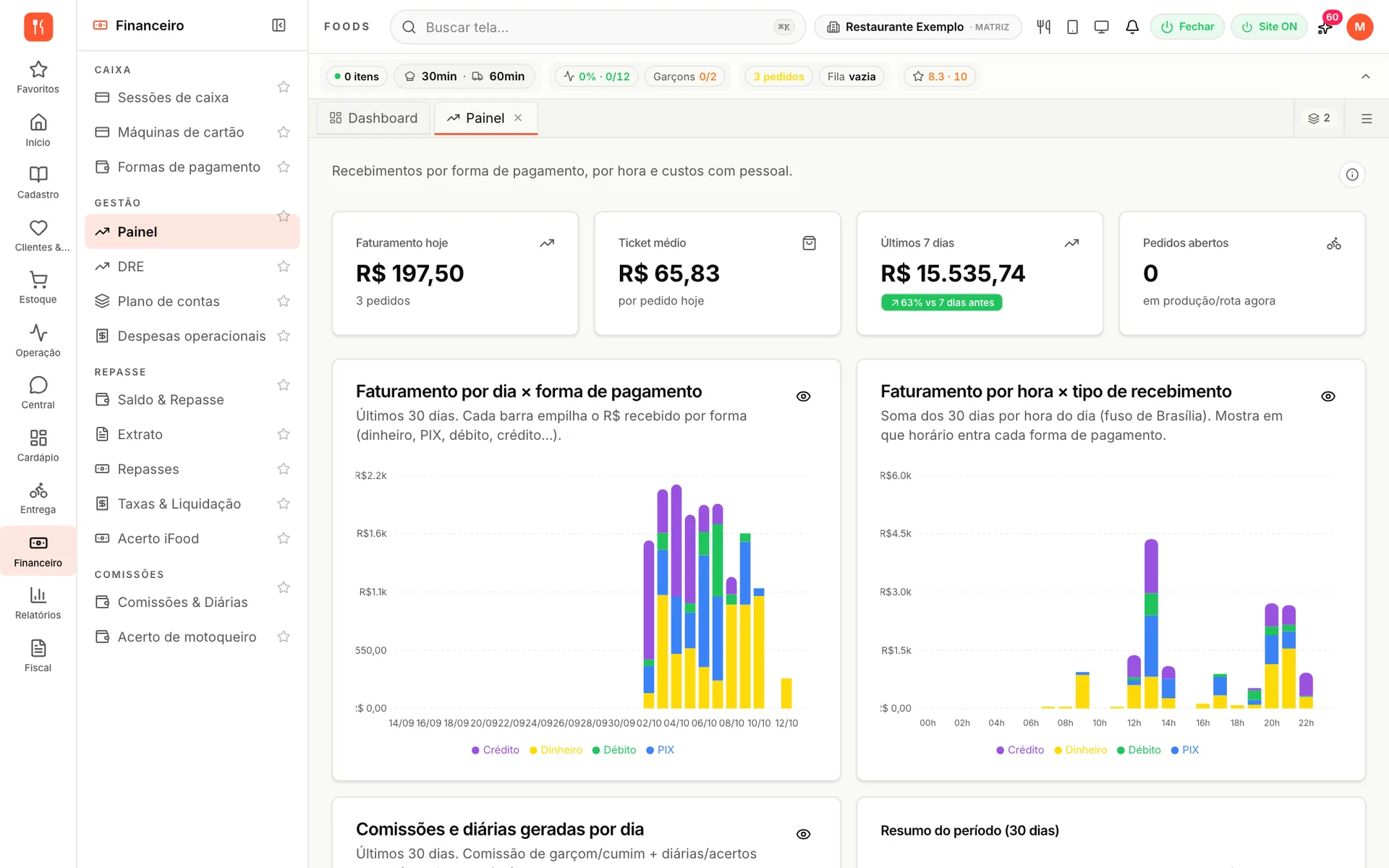Open the Restaurante Exemplo selector
1389x868 pixels.
coord(917,27)
